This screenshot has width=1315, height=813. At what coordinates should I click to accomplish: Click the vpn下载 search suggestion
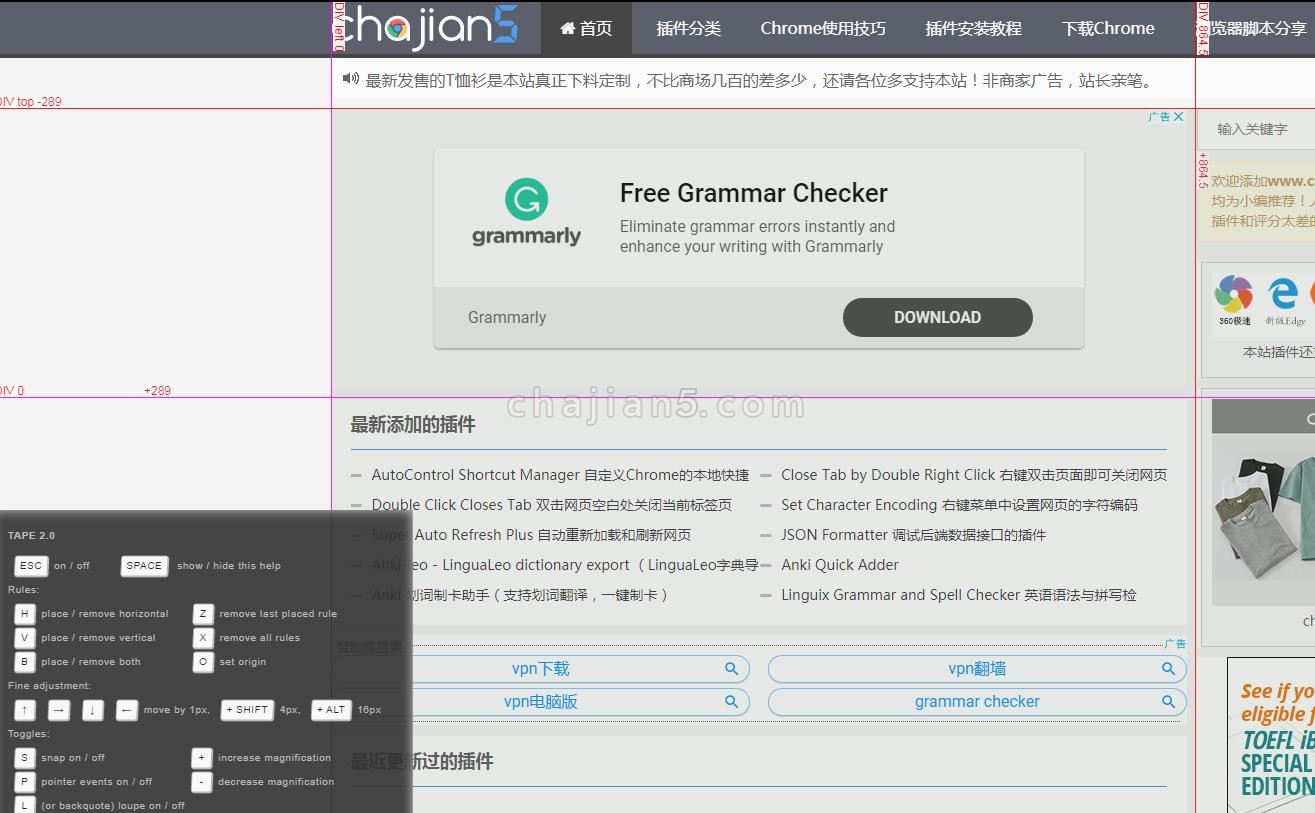(541, 669)
